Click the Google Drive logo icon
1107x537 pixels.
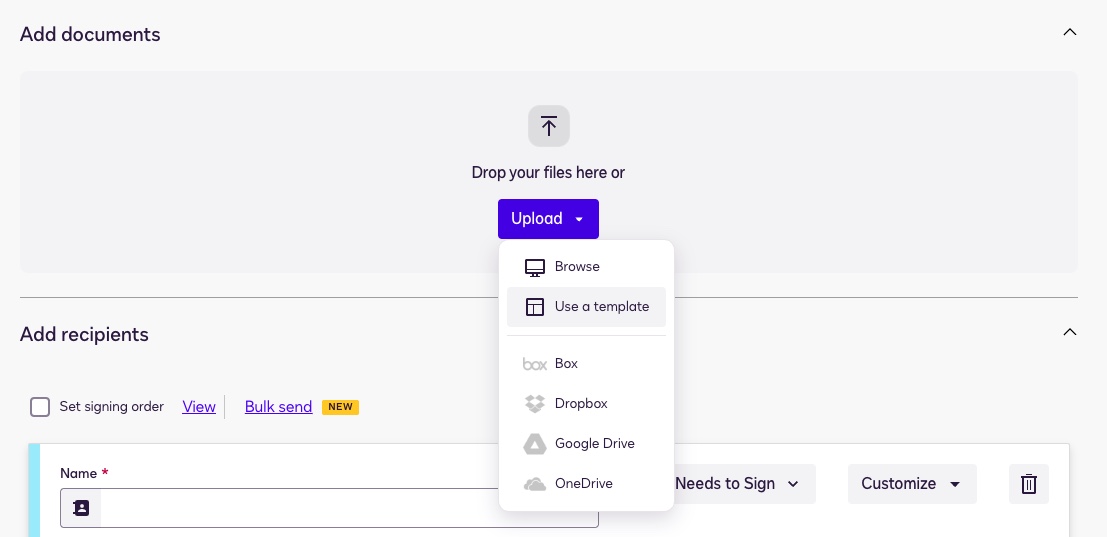click(x=535, y=444)
